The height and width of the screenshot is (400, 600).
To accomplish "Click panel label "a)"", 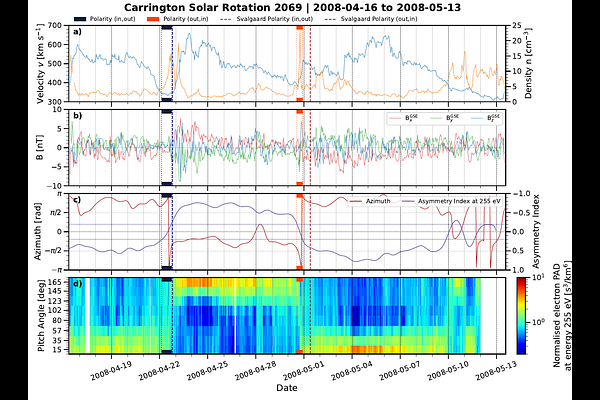I will pyautogui.click(x=77, y=32).
